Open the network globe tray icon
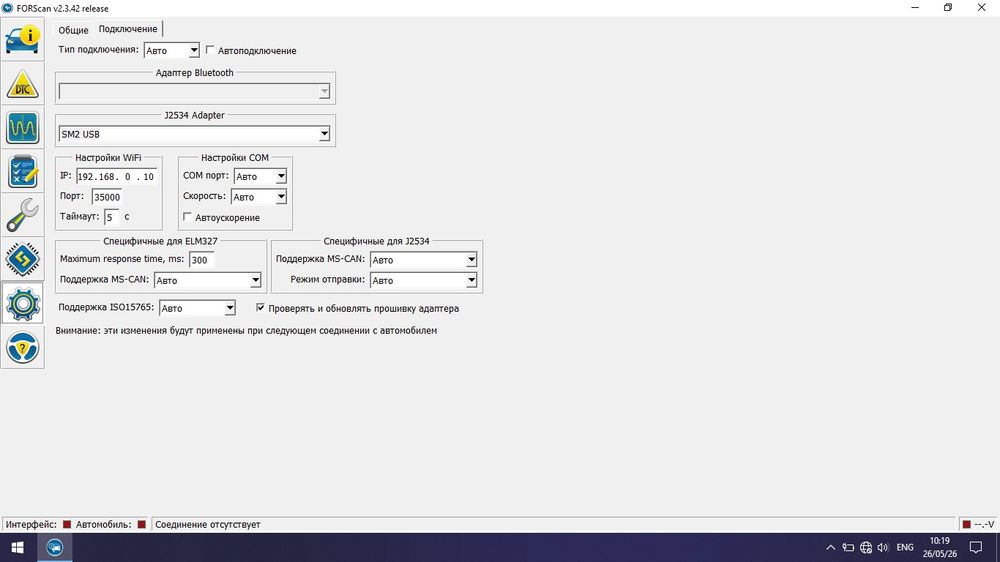Screen dimensions: 1000x562 click(865, 547)
